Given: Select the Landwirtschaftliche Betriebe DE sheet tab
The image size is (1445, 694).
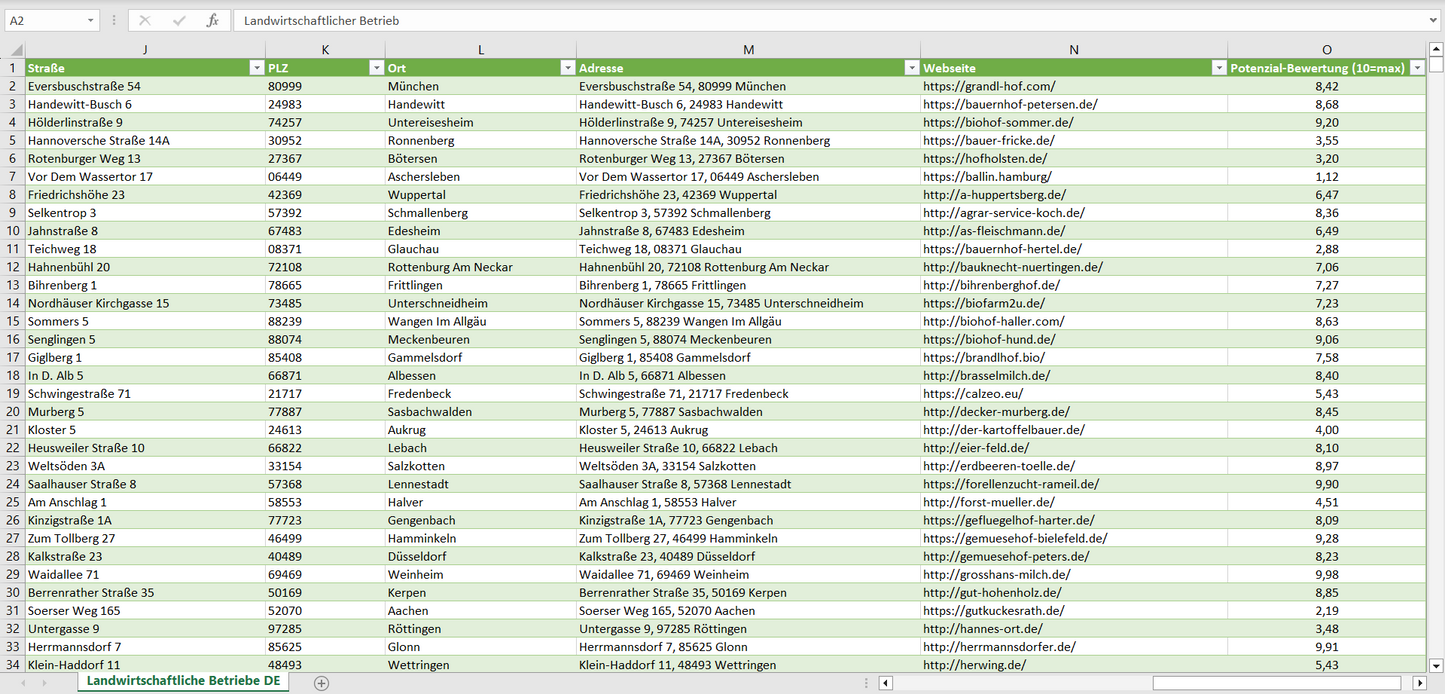Looking at the screenshot, I should pyautogui.click(x=183, y=681).
